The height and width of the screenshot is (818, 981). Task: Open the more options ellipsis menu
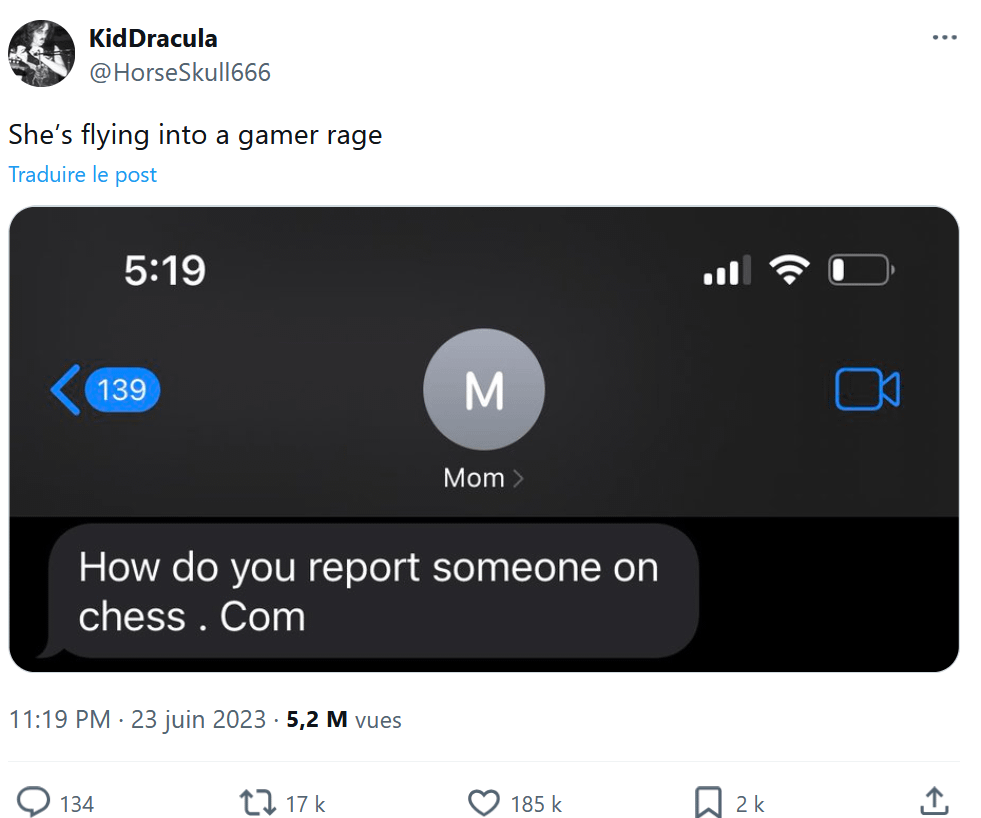click(x=944, y=38)
